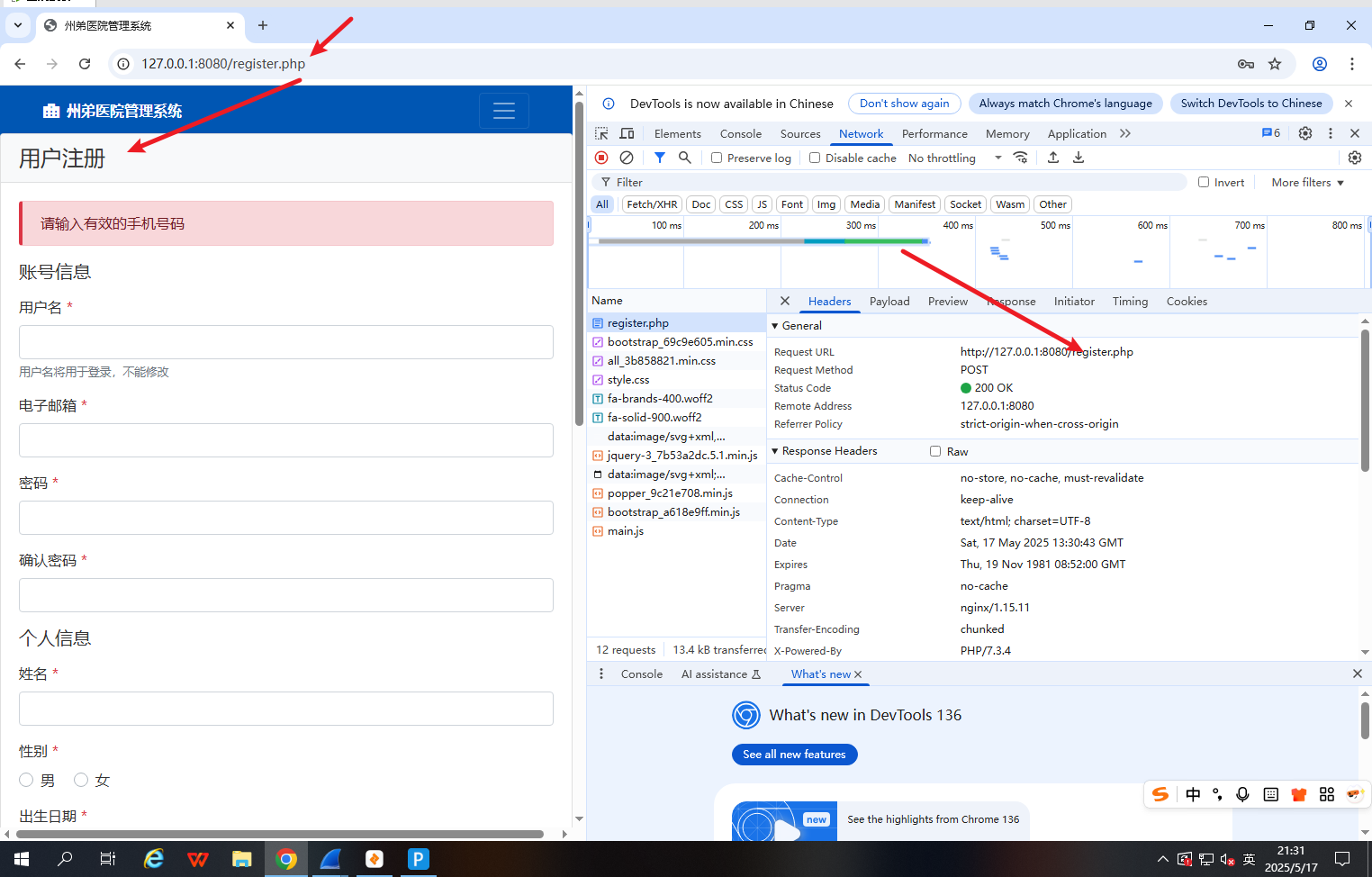Click See all new features button

[794, 755]
